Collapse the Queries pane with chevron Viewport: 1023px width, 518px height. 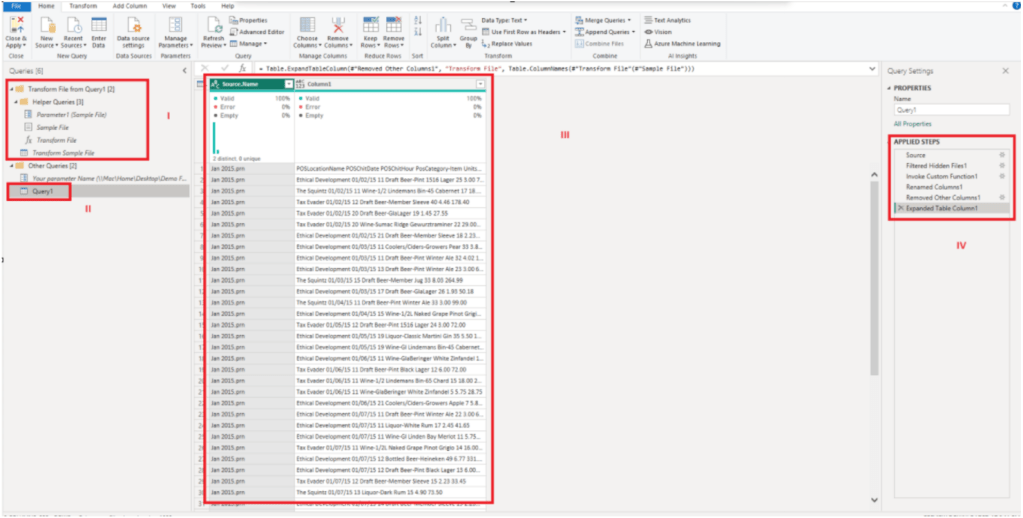pyautogui.click(x=183, y=71)
